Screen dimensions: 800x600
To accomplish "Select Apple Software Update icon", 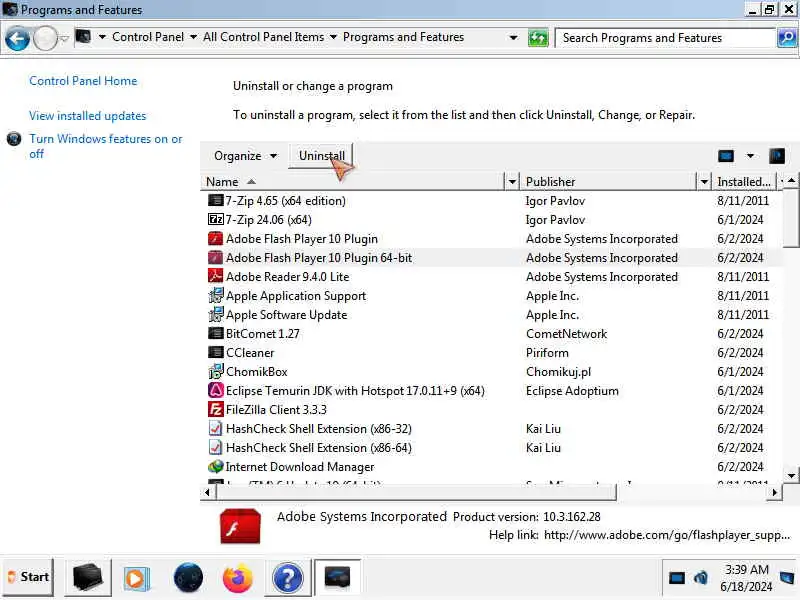I will (x=216, y=314).
